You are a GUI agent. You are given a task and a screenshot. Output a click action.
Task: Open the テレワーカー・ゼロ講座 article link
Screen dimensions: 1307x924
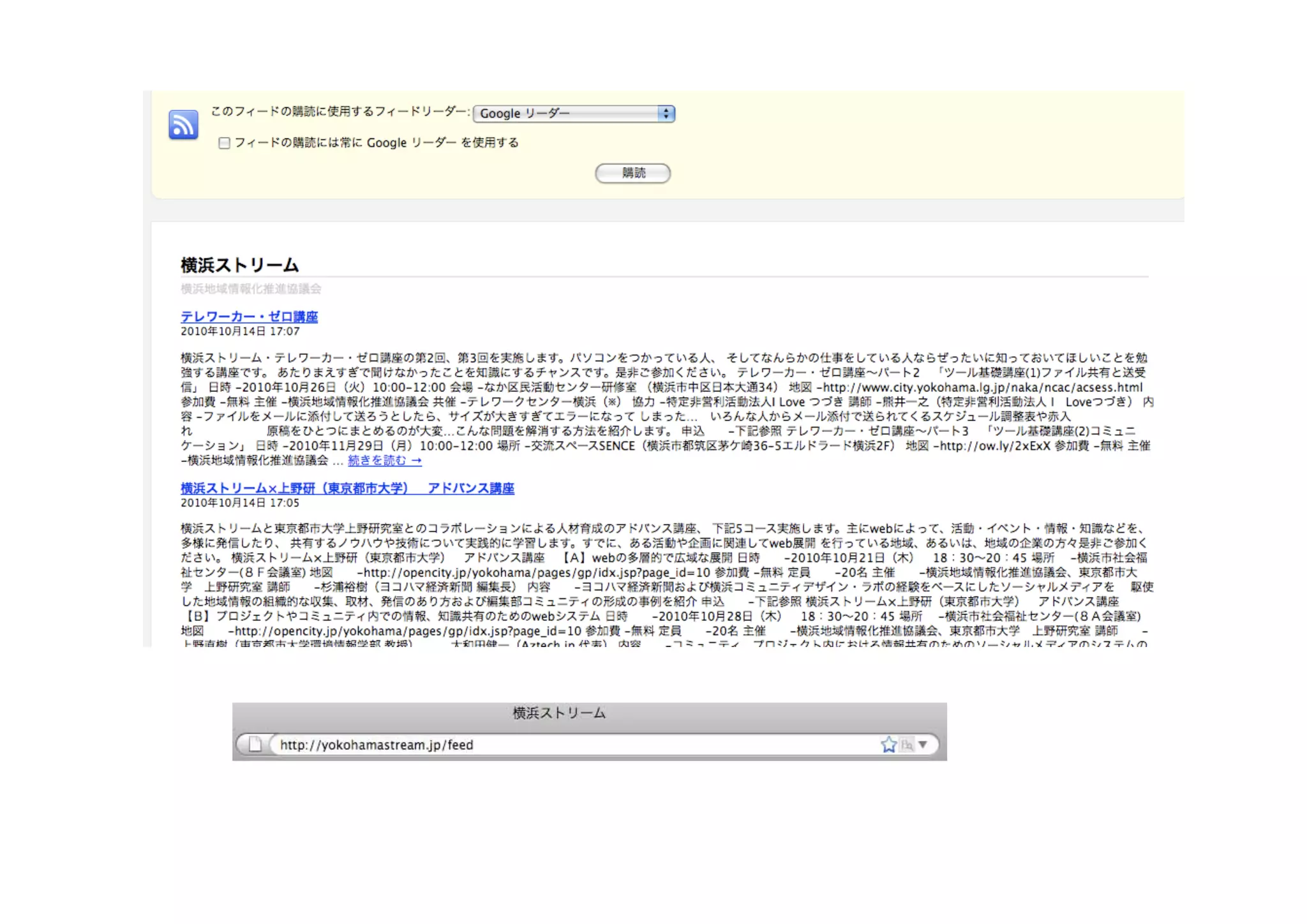(249, 317)
